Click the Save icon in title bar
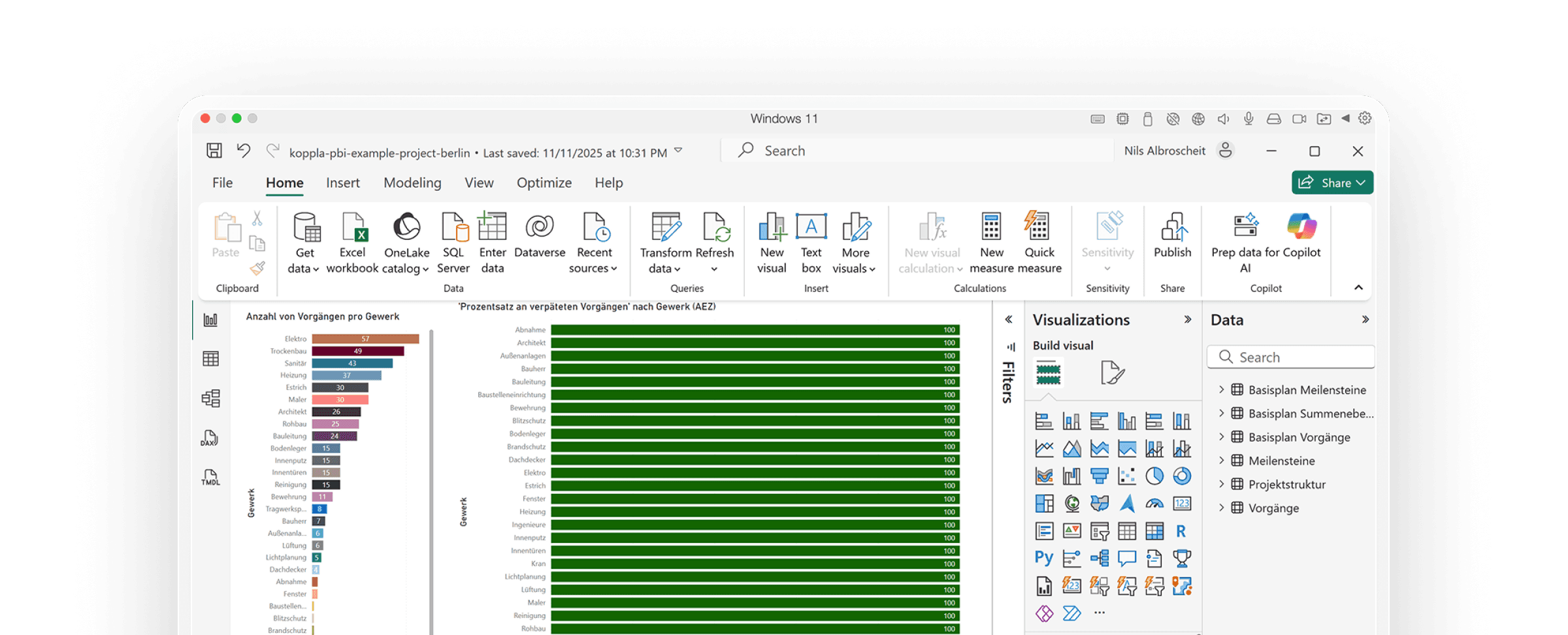1568x635 pixels. tap(214, 151)
